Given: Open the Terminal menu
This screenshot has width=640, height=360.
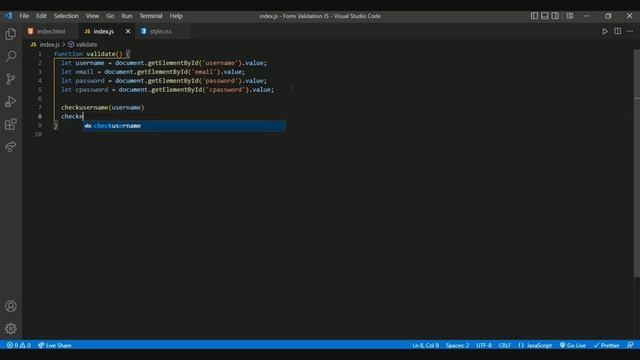Looking at the screenshot, I should [151, 16].
